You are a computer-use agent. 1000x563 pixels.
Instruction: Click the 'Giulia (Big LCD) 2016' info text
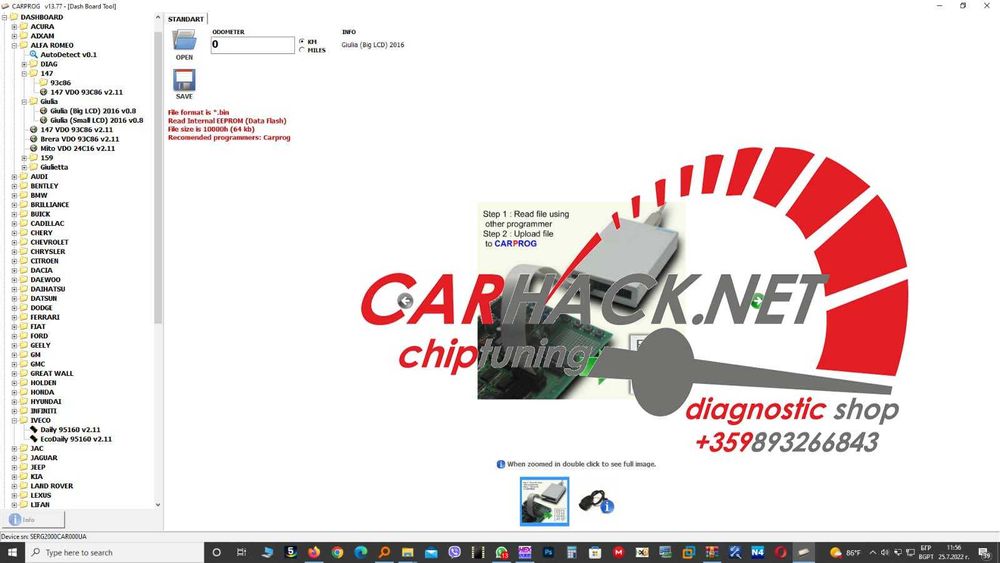coord(372,45)
